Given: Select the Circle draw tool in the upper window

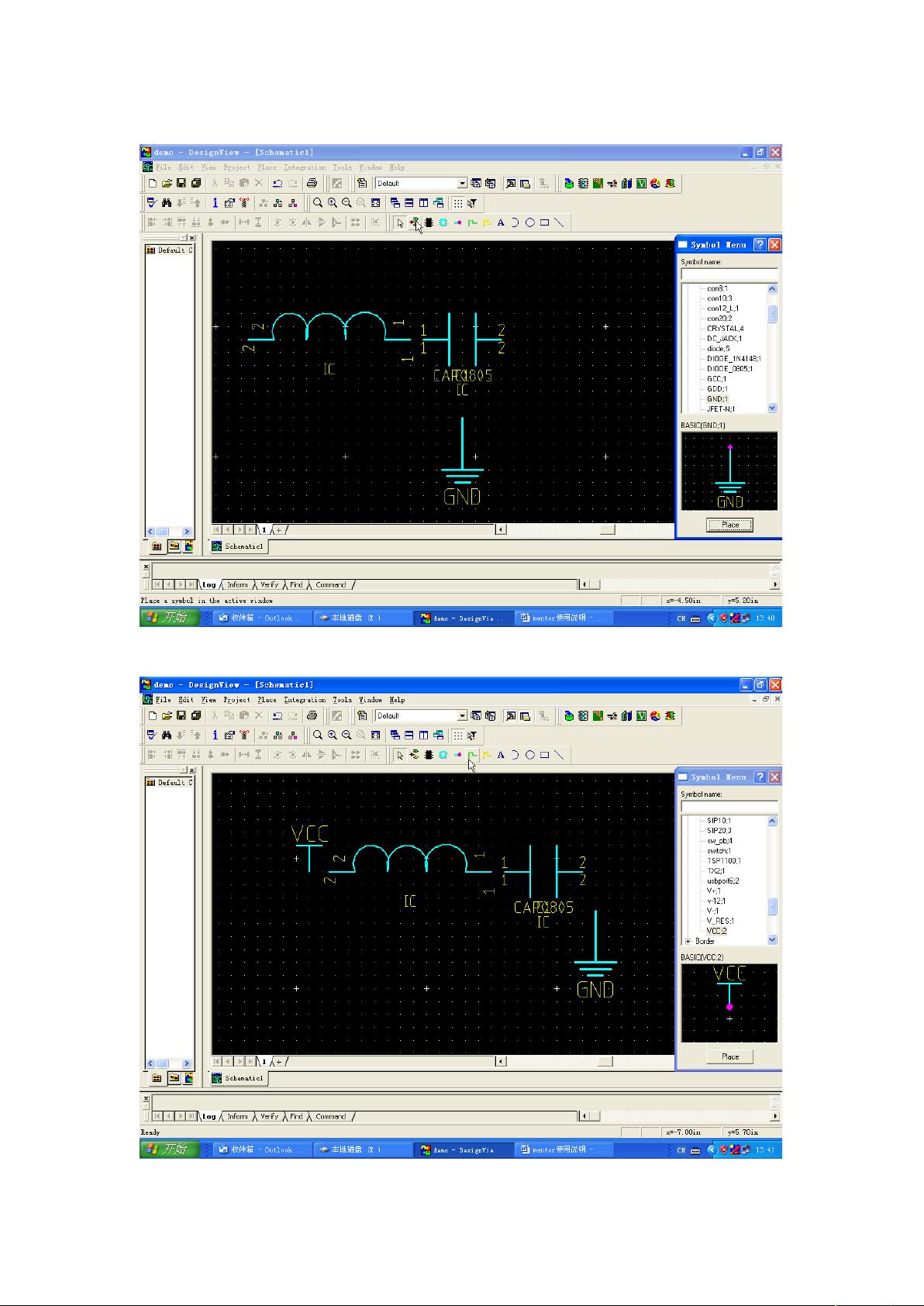Looking at the screenshot, I should pyautogui.click(x=530, y=223).
